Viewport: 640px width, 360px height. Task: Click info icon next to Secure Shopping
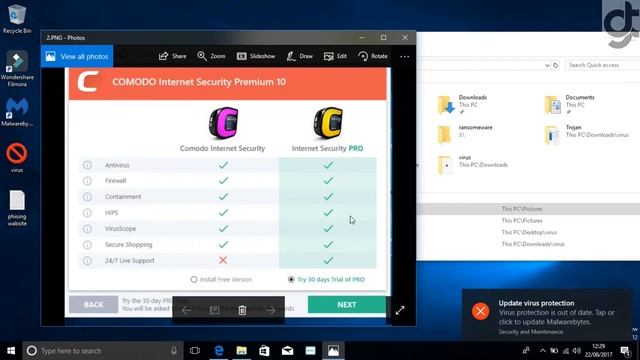click(x=87, y=244)
